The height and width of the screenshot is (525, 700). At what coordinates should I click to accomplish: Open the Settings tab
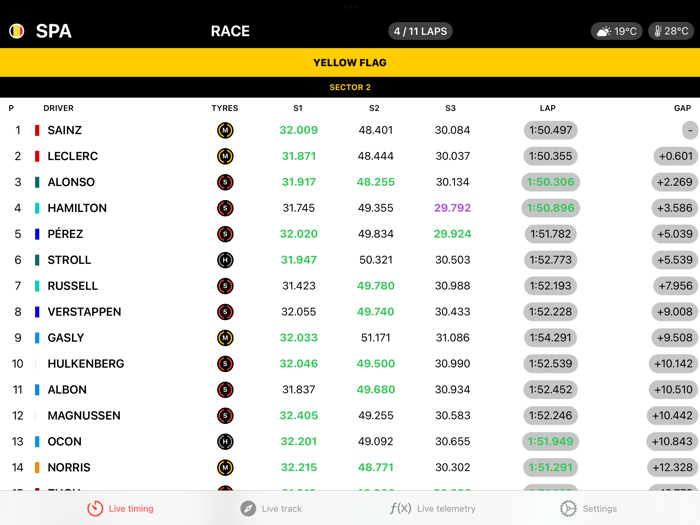tap(588, 508)
